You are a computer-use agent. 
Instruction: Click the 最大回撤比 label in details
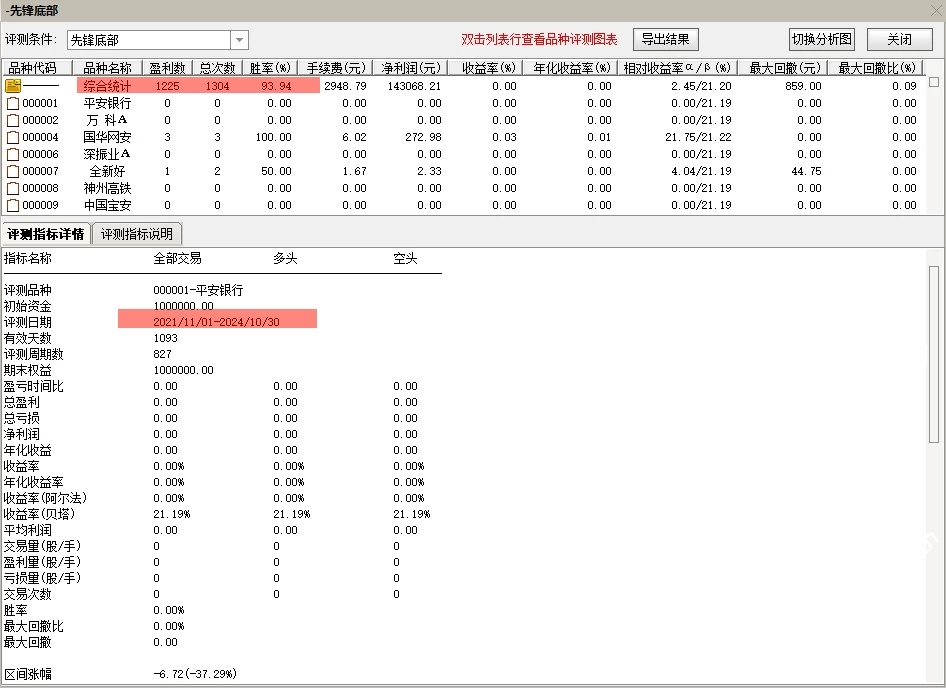[34, 626]
